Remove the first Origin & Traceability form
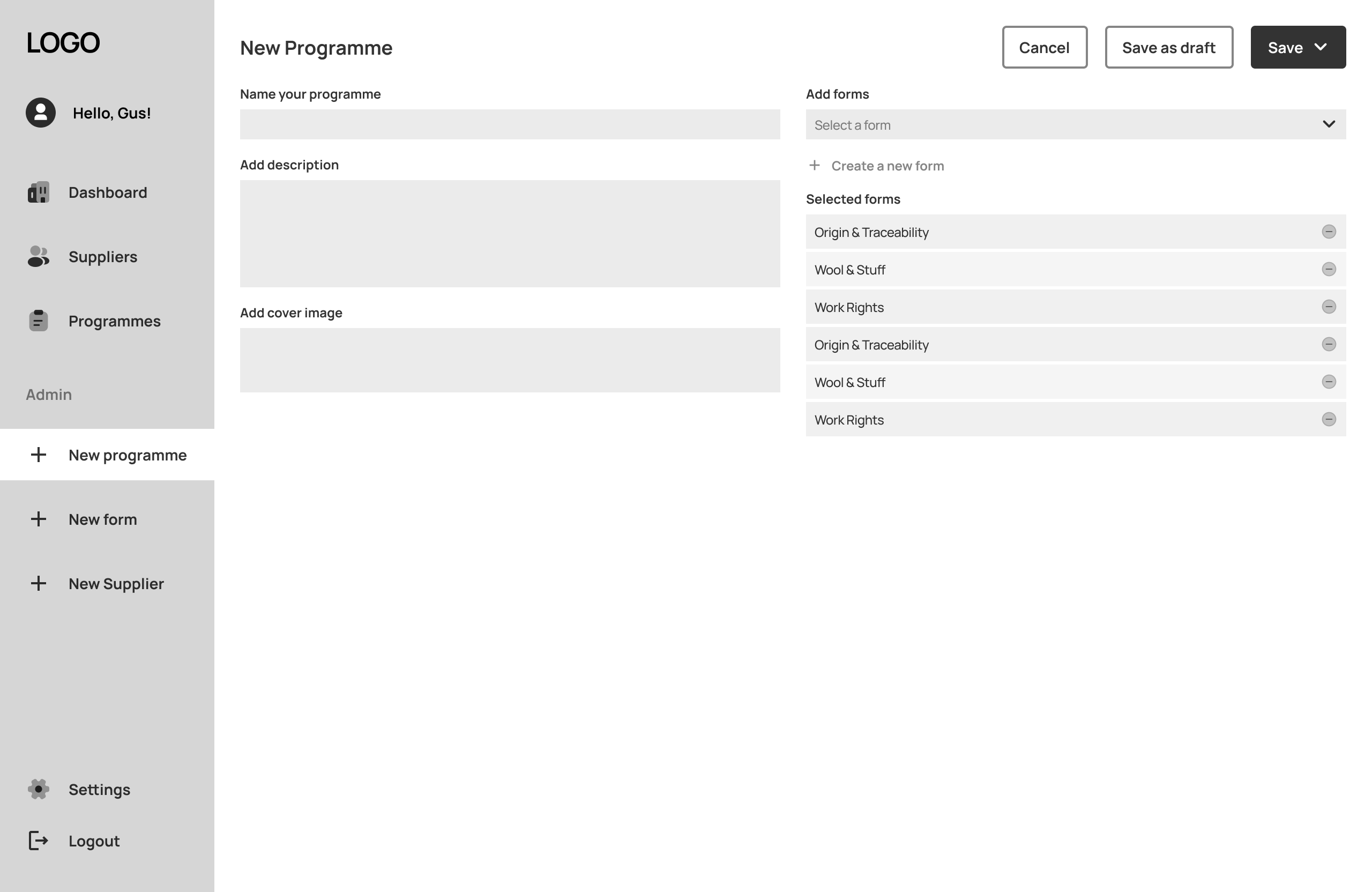This screenshot has width=1372, height=892. [1328, 232]
